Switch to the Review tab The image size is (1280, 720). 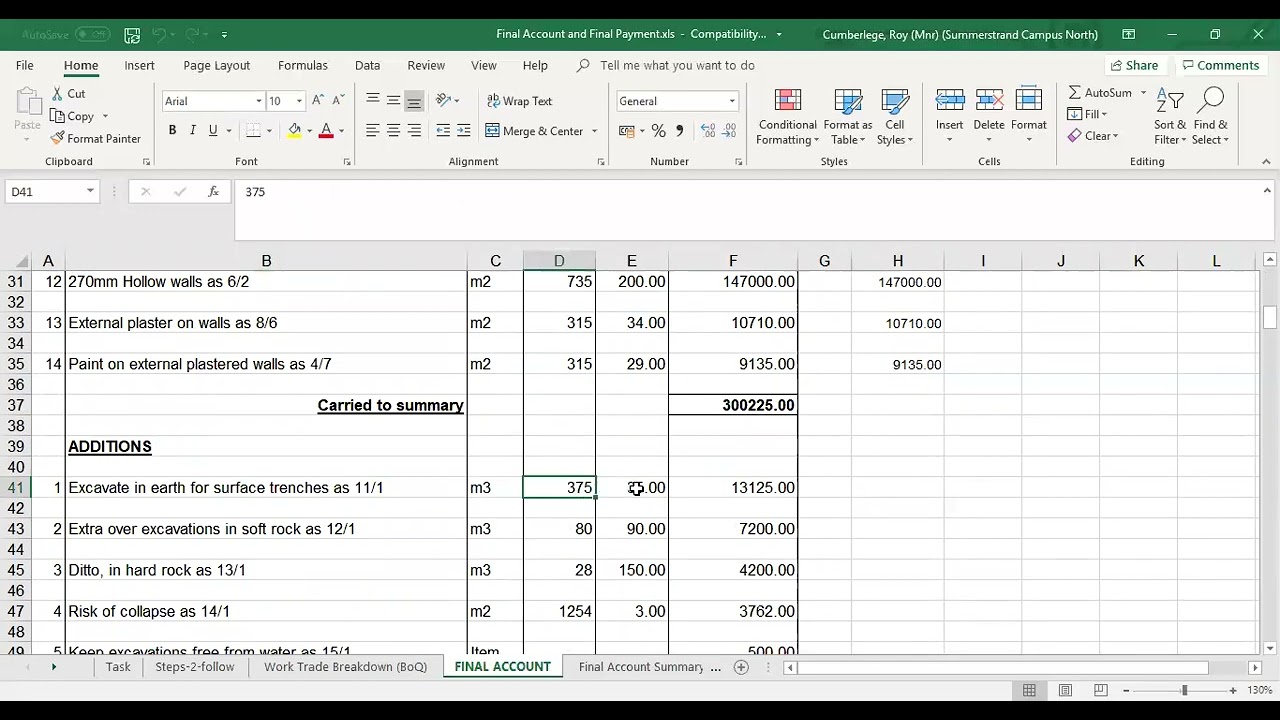426,65
